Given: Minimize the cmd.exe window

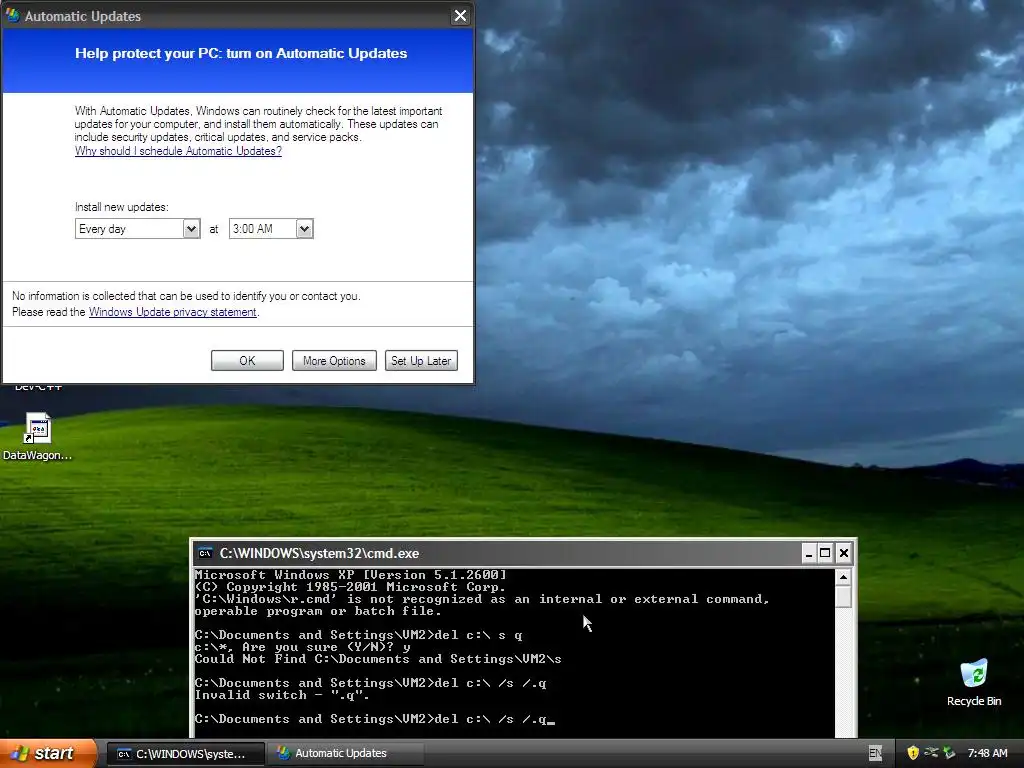Looking at the screenshot, I should click(808, 553).
